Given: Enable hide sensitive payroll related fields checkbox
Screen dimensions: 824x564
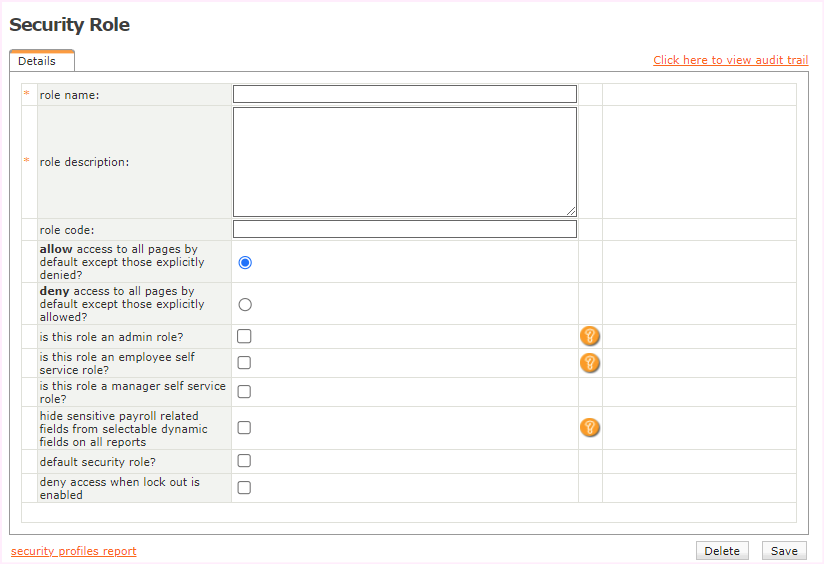Looking at the screenshot, I should 244,428.
